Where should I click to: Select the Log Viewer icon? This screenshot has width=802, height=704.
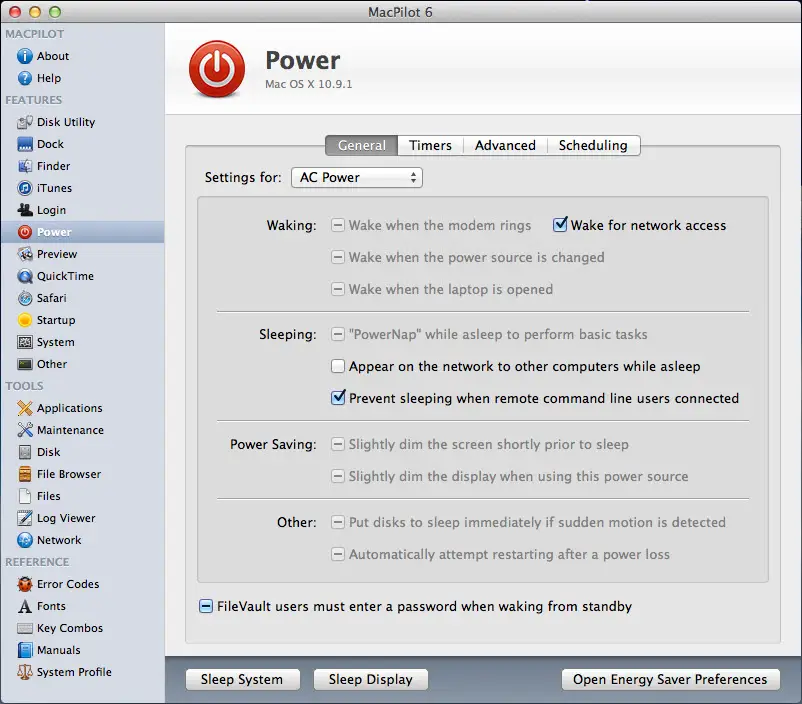[x=25, y=518]
